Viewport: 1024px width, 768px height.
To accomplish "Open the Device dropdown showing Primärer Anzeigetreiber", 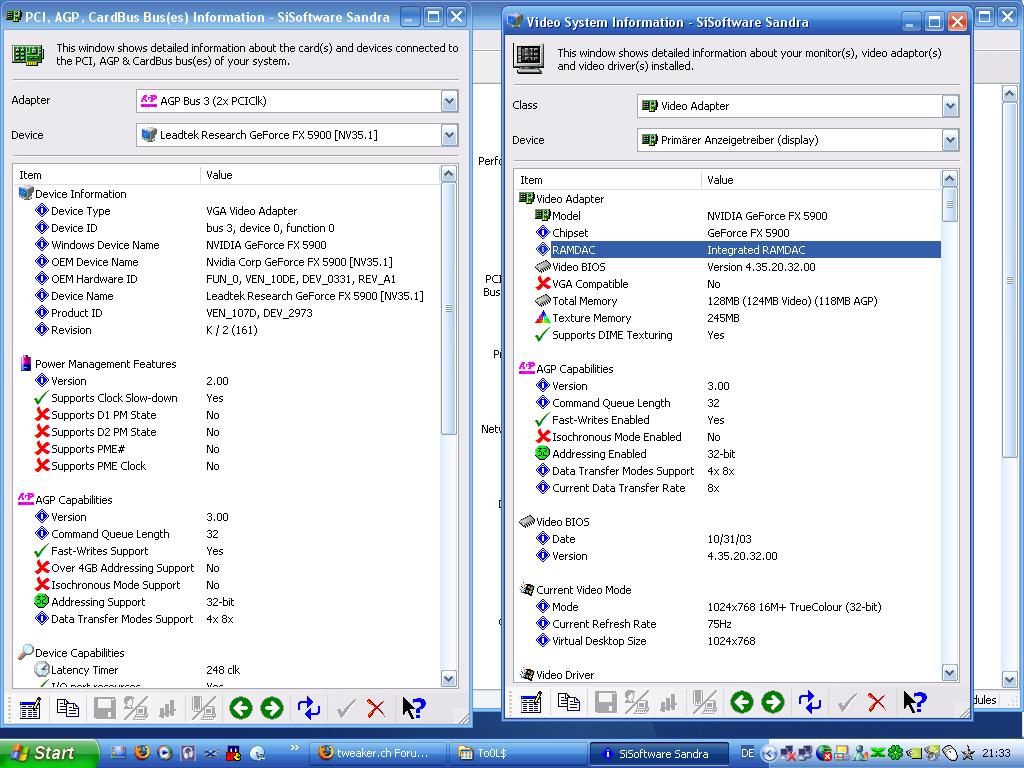I will point(950,141).
